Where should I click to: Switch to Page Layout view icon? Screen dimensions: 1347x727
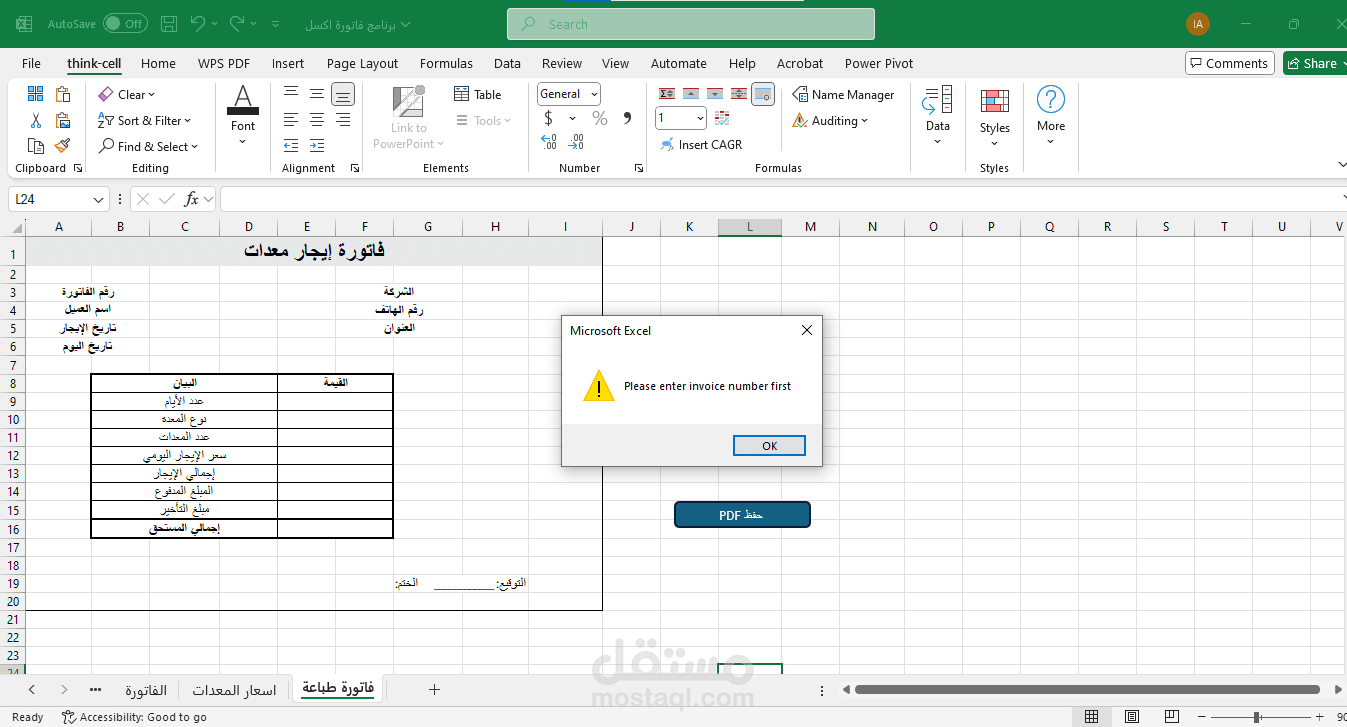tap(1131, 717)
